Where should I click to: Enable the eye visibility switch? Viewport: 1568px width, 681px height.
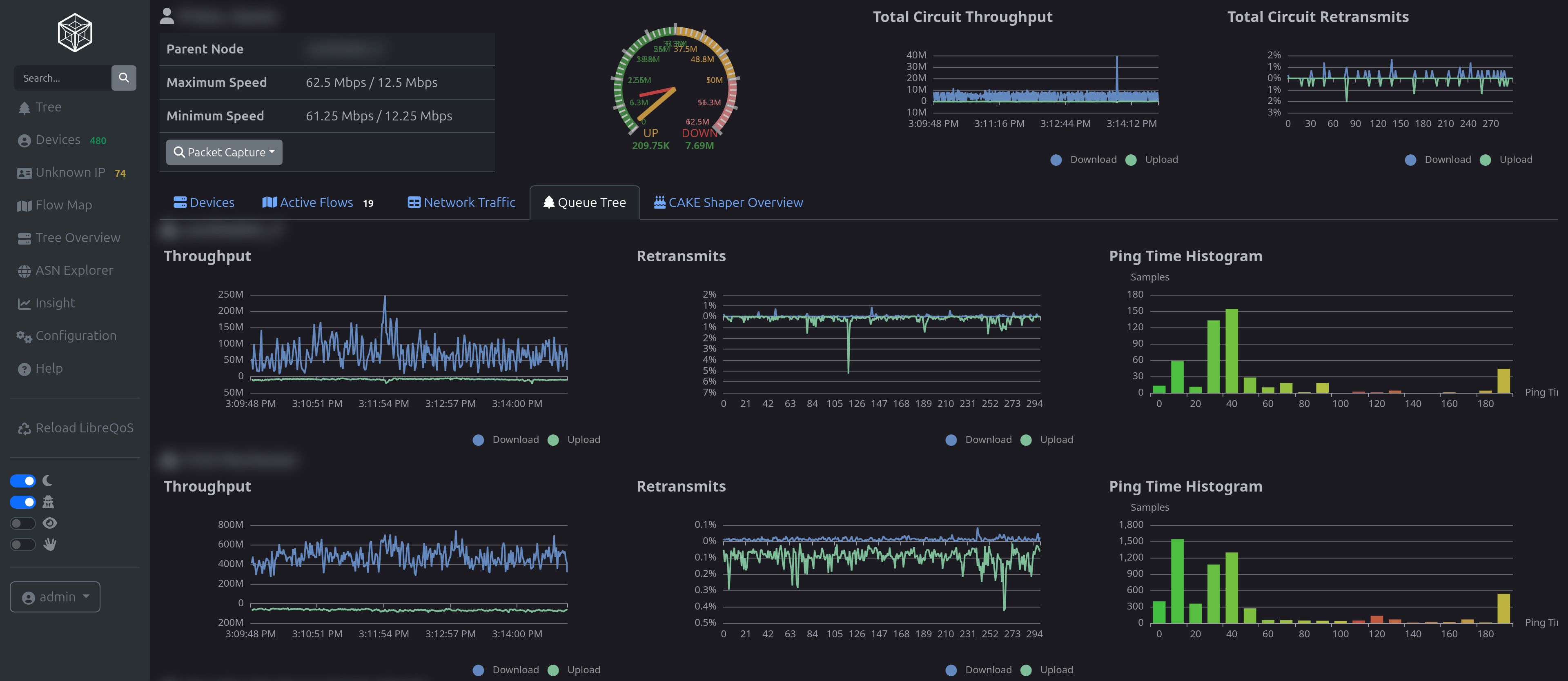(23, 523)
